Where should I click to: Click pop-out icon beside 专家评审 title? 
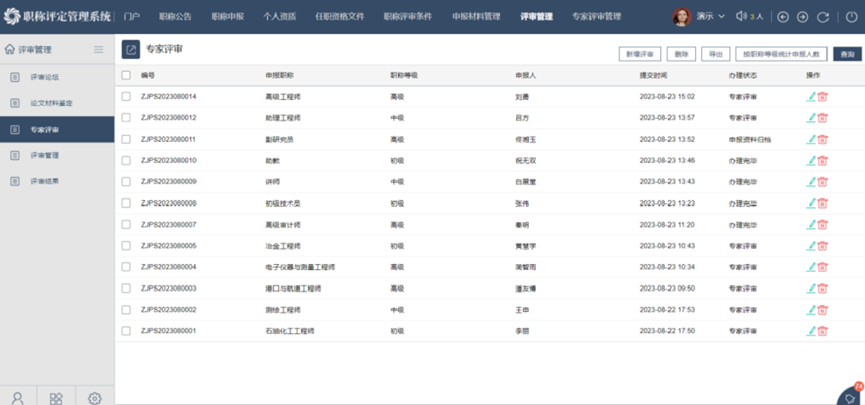click(x=131, y=50)
